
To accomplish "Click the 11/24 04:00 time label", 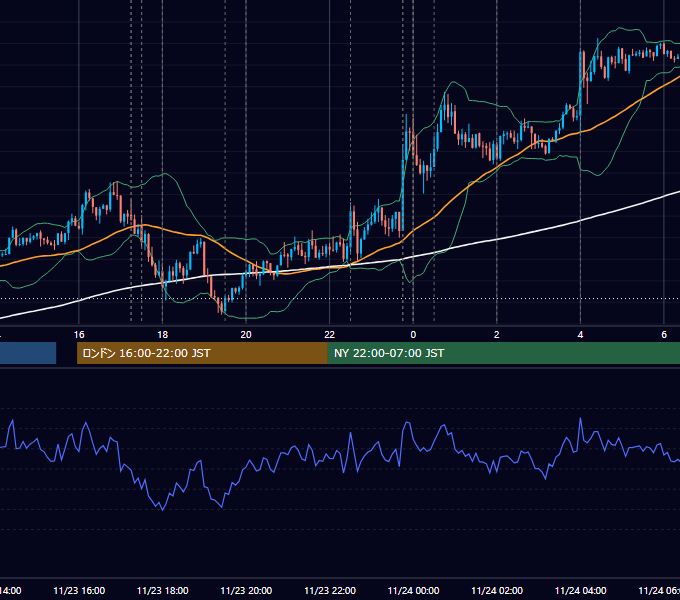I will click(x=581, y=590).
